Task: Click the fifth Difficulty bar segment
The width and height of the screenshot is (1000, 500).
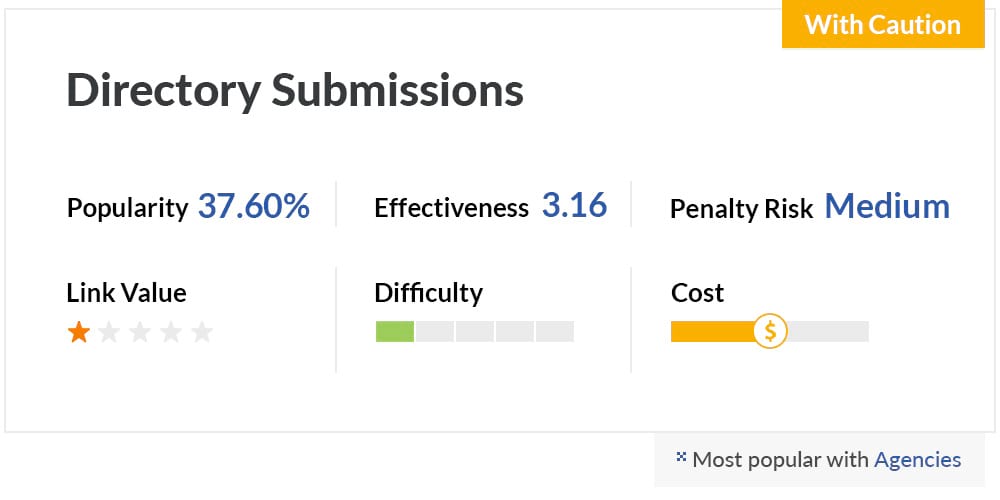Action: (555, 331)
